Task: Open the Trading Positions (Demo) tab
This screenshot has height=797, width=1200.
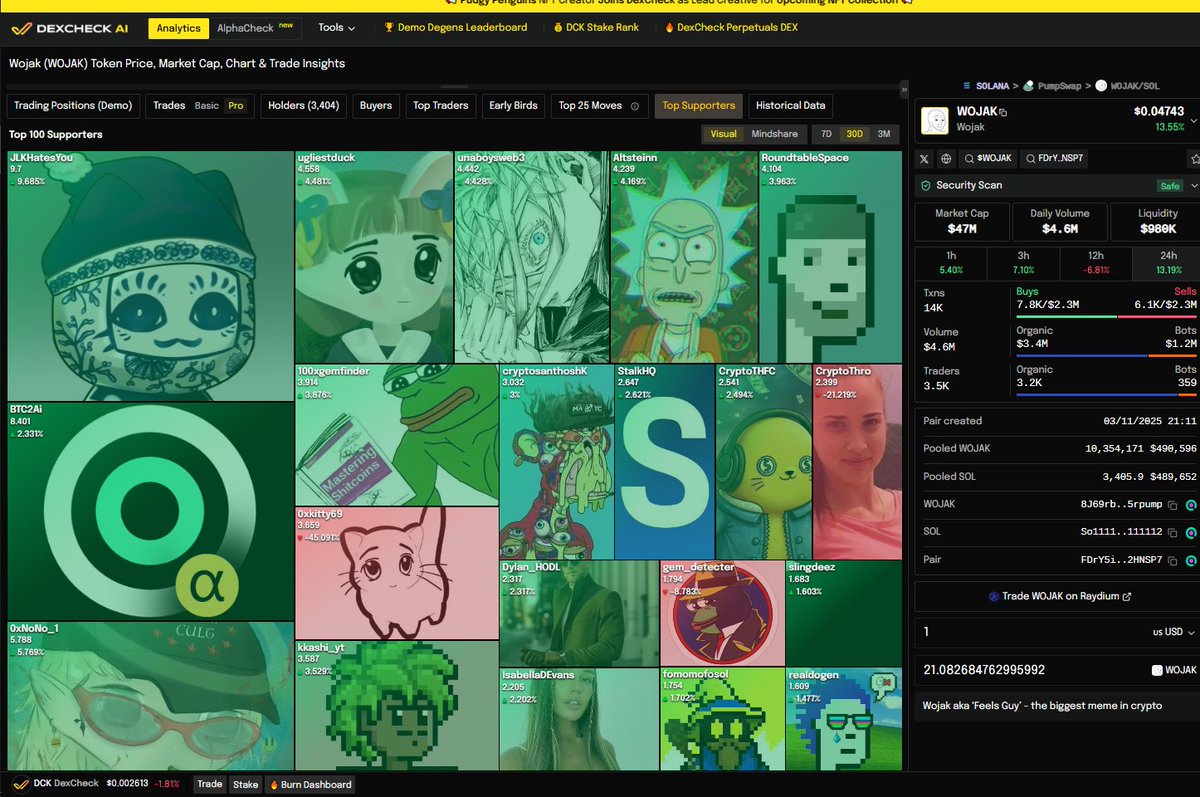Action: [73, 106]
